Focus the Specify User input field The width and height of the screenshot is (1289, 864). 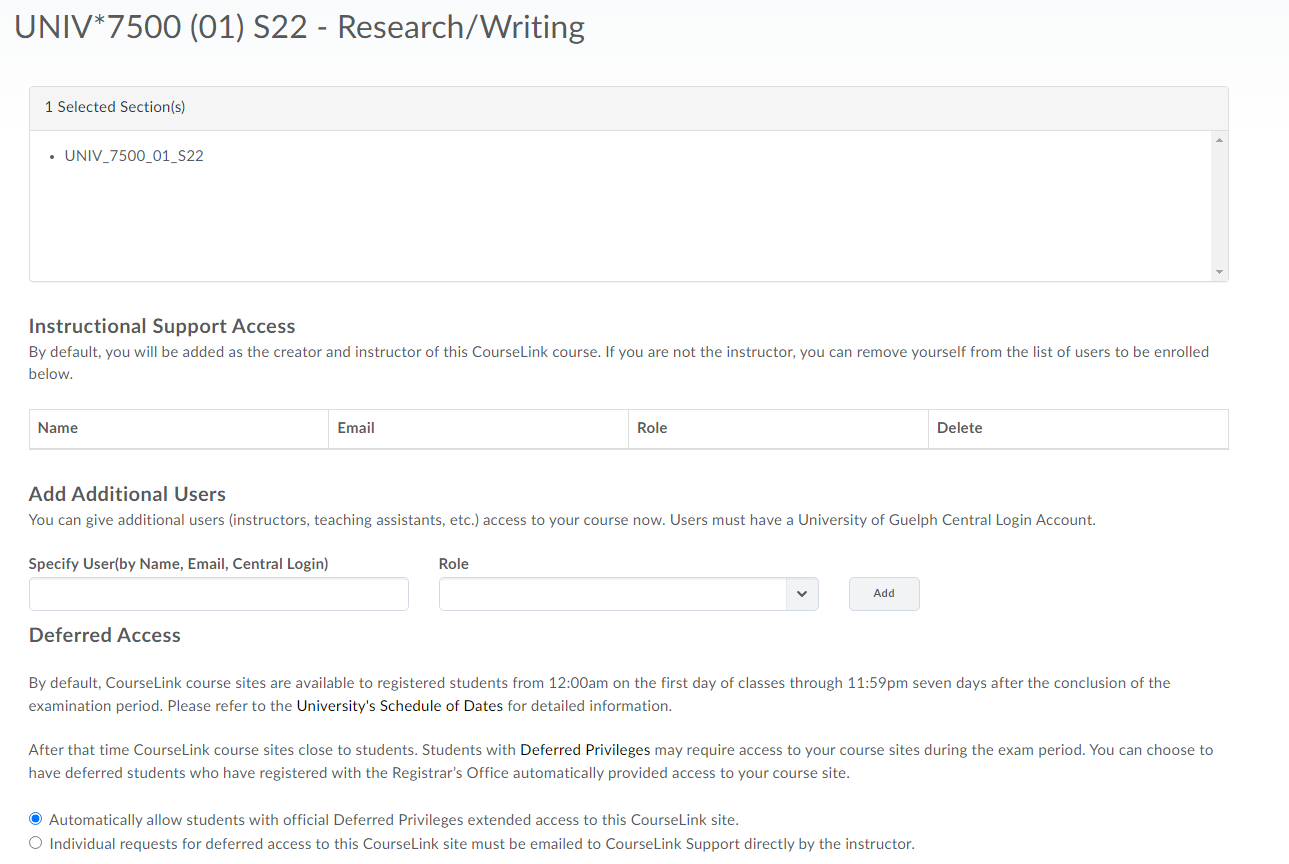pyautogui.click(x=219, y=594)
